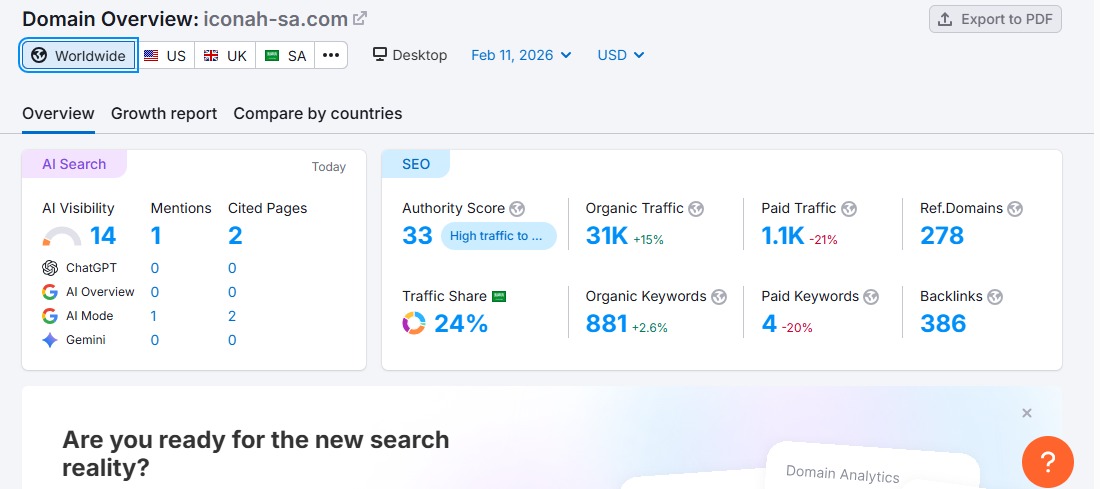Click the Google AI Overview icon
This screenshot has width=1100, height=489.
click(x=50, y=292)
